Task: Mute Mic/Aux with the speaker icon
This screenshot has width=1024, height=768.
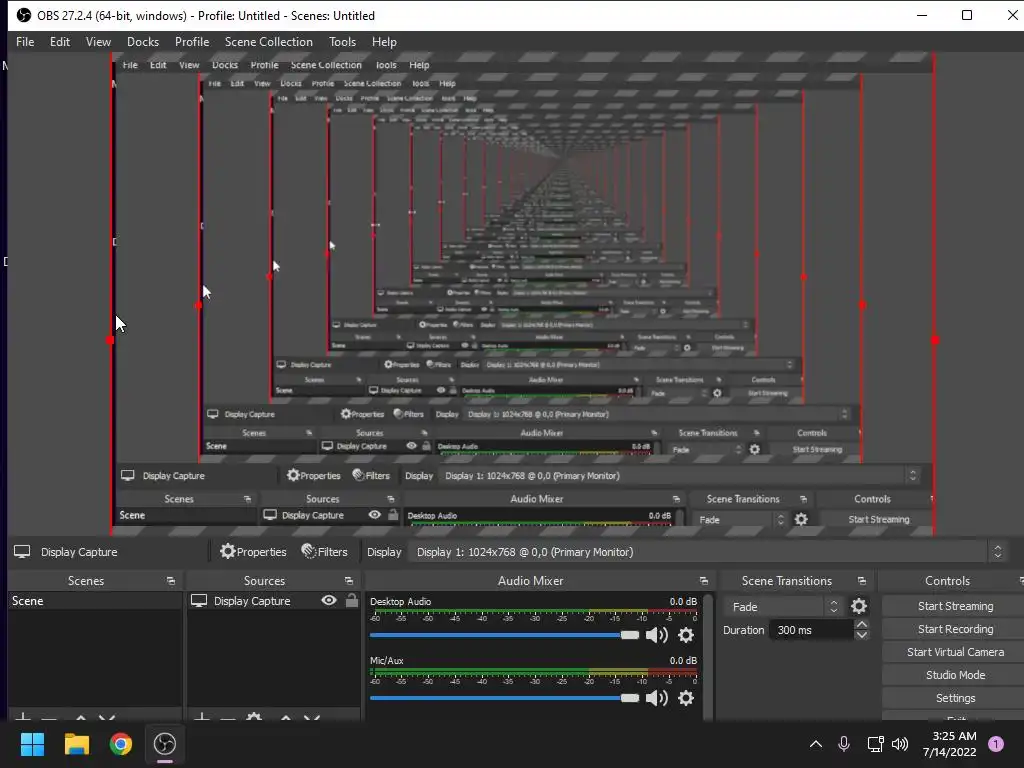Action: (x=656, y=698)
